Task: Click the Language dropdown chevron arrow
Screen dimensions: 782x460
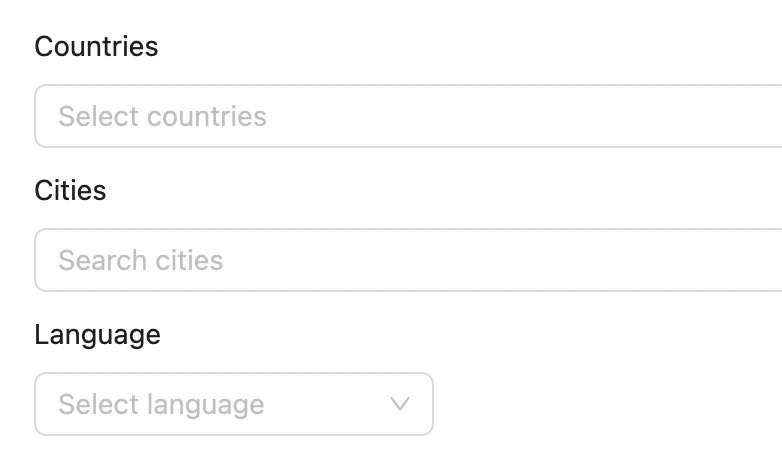Action: pyautogui.click(x=400, y=404)
